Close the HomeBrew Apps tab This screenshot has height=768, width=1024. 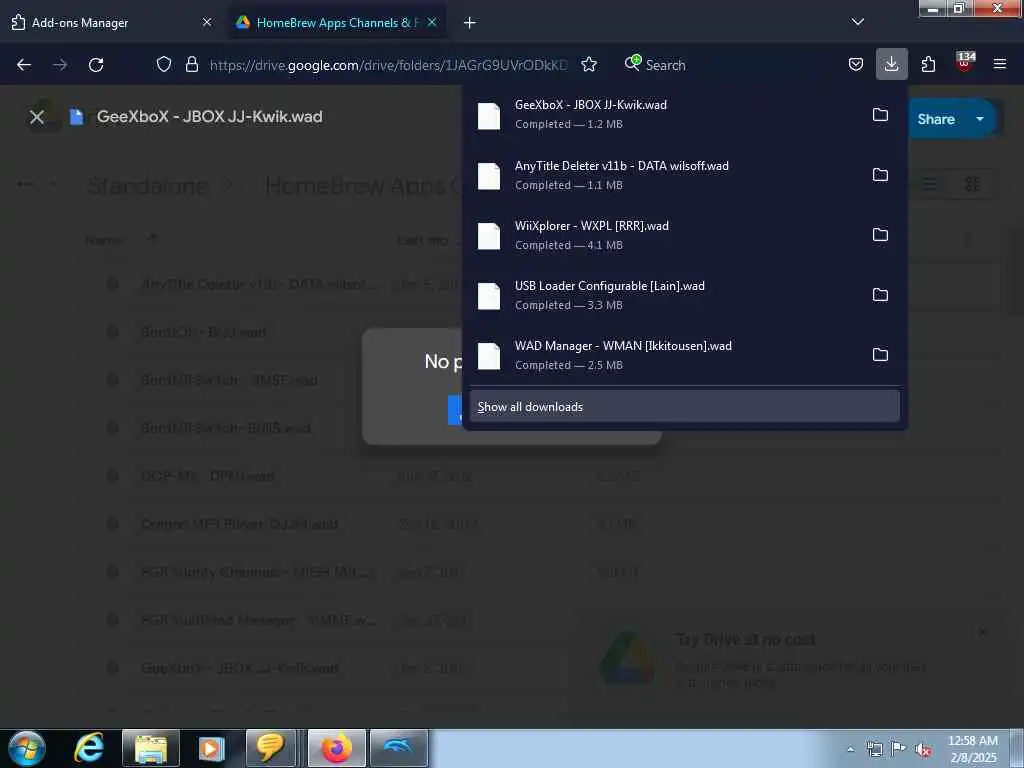point(432,23)
